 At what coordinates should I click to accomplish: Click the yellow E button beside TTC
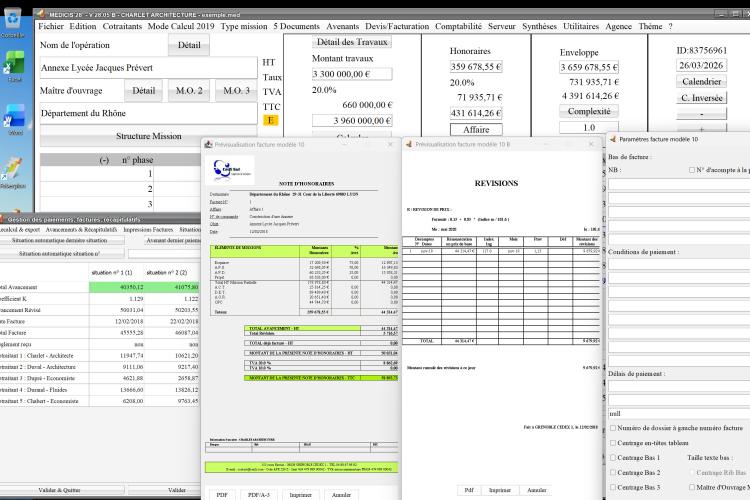tap(270, 120)
